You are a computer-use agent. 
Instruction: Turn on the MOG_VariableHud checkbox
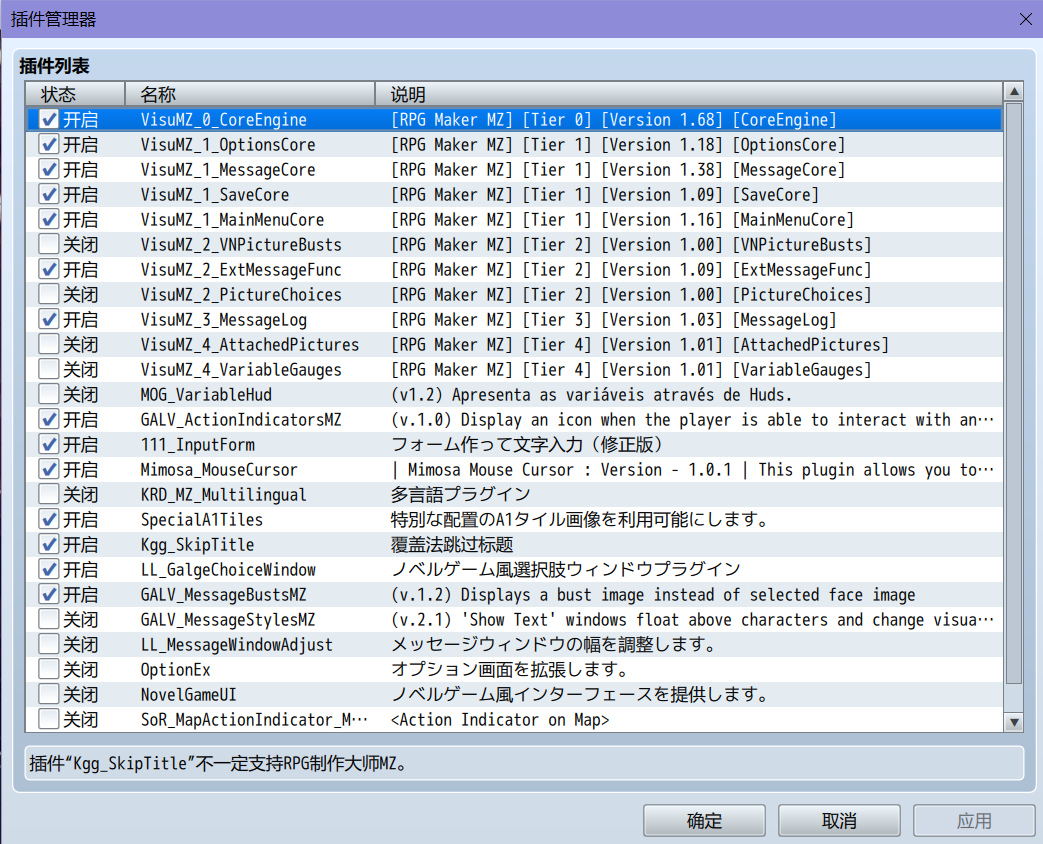click(49, 394)
